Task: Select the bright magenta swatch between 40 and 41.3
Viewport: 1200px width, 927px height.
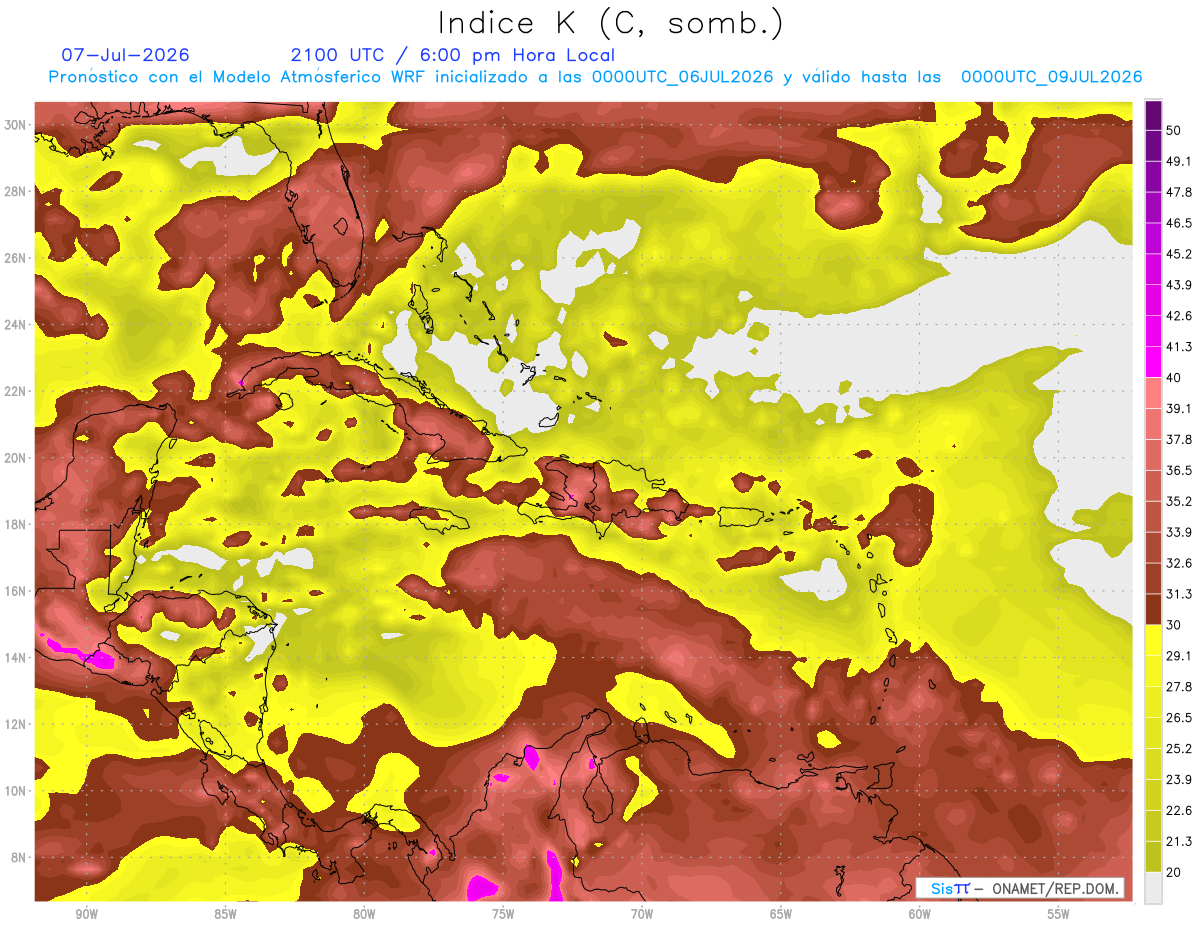Action: tap(1153, 362)
